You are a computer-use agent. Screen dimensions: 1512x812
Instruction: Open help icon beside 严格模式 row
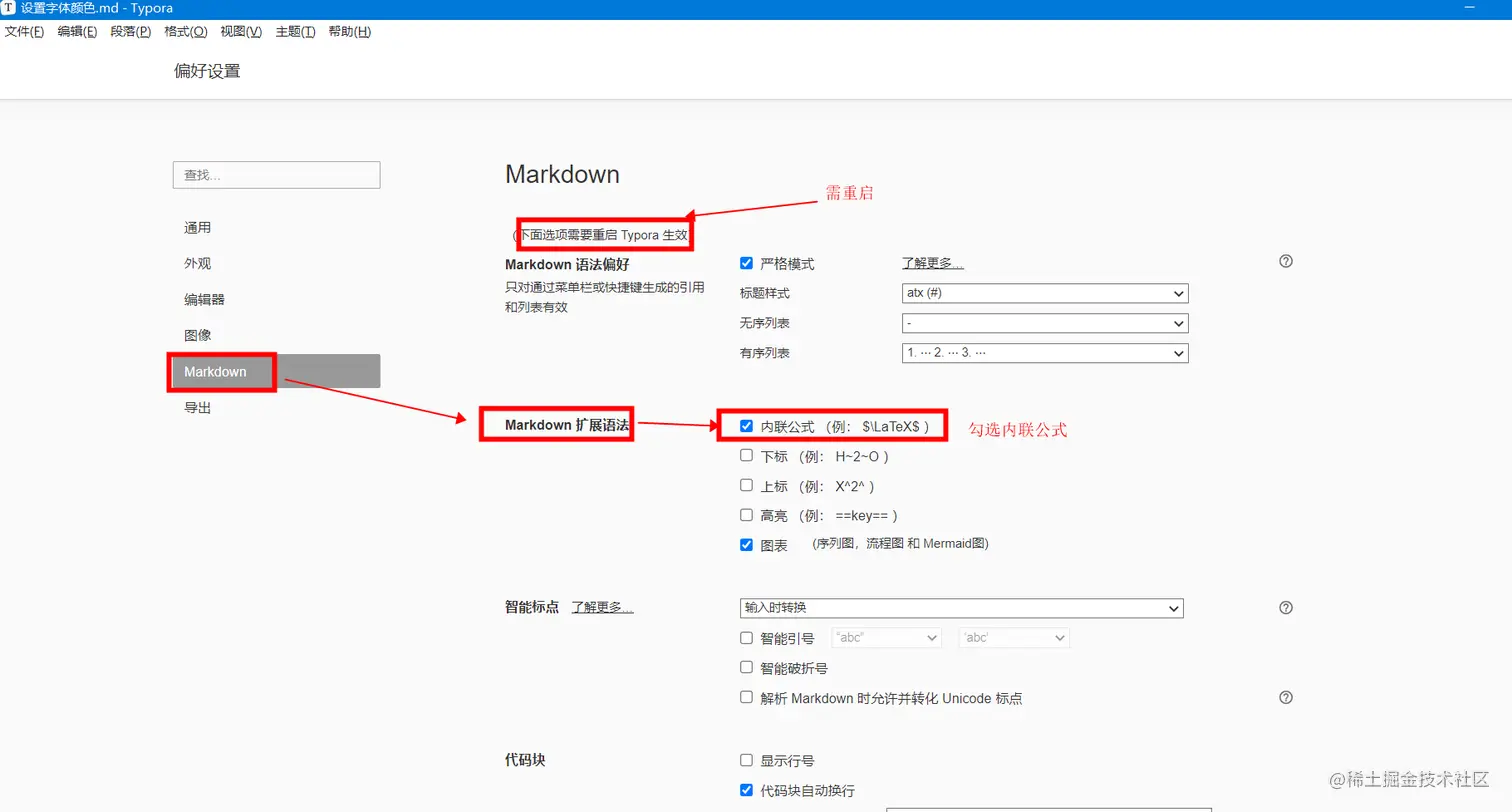1286,261
